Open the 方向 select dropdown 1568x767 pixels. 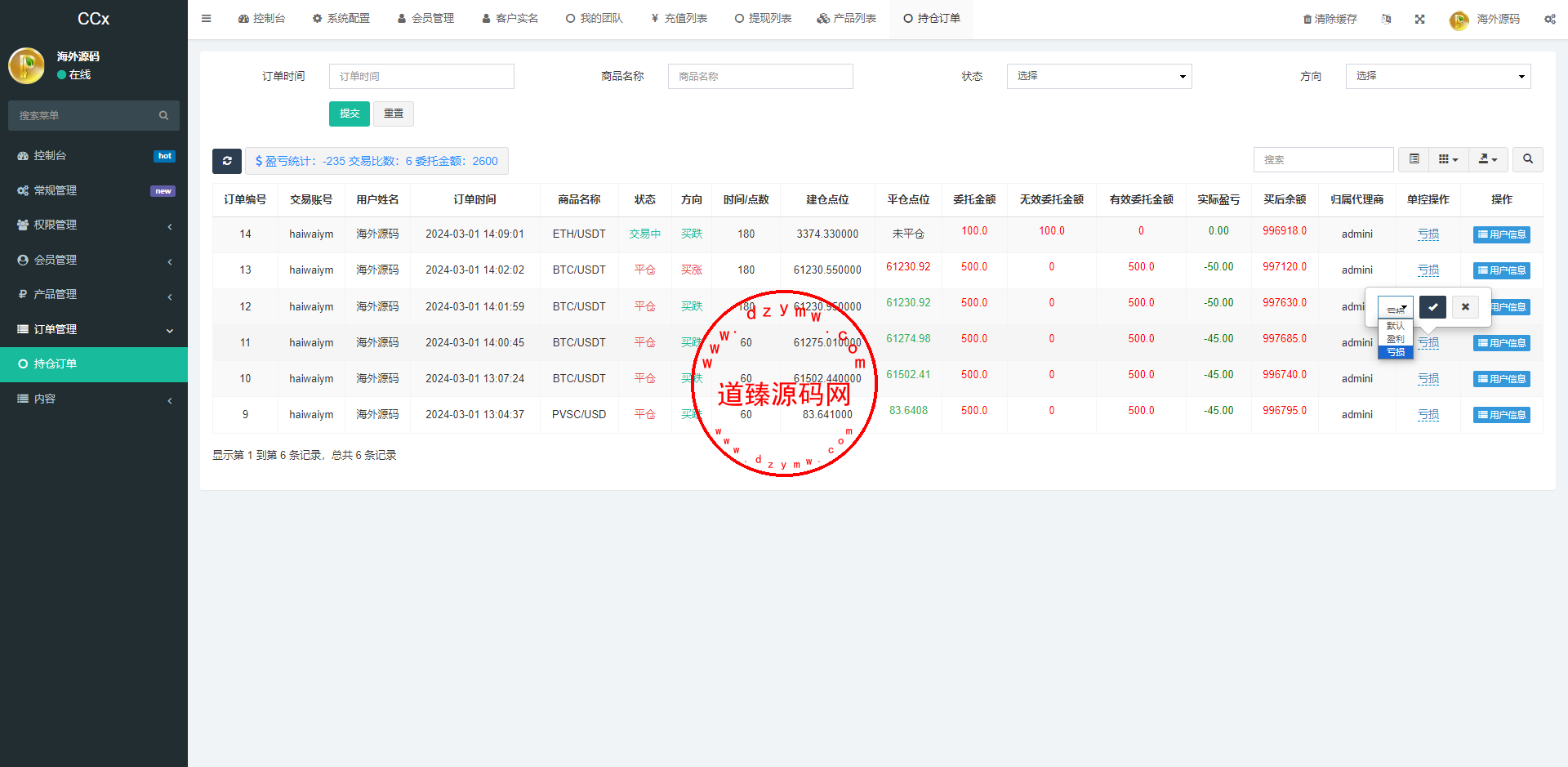[x=1437, y=76]
